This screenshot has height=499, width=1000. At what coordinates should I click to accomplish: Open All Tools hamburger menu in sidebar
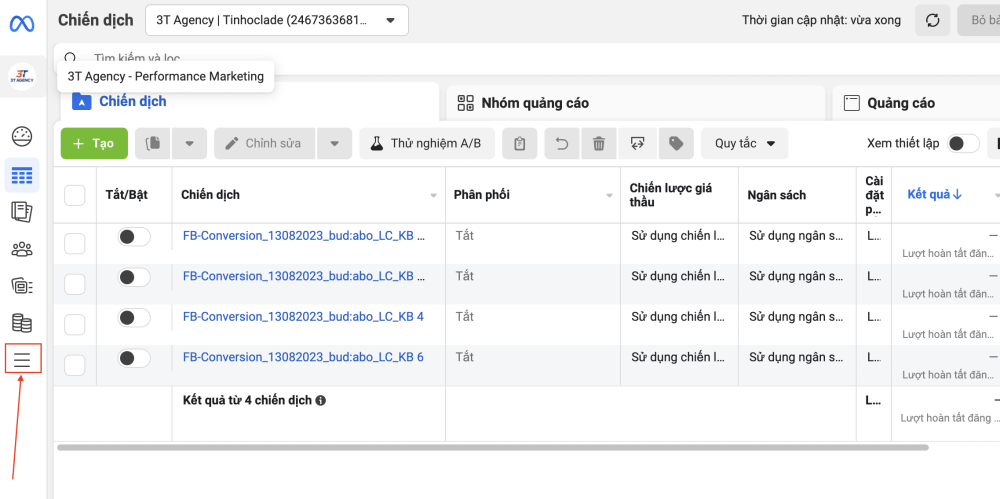pos(22,359)
